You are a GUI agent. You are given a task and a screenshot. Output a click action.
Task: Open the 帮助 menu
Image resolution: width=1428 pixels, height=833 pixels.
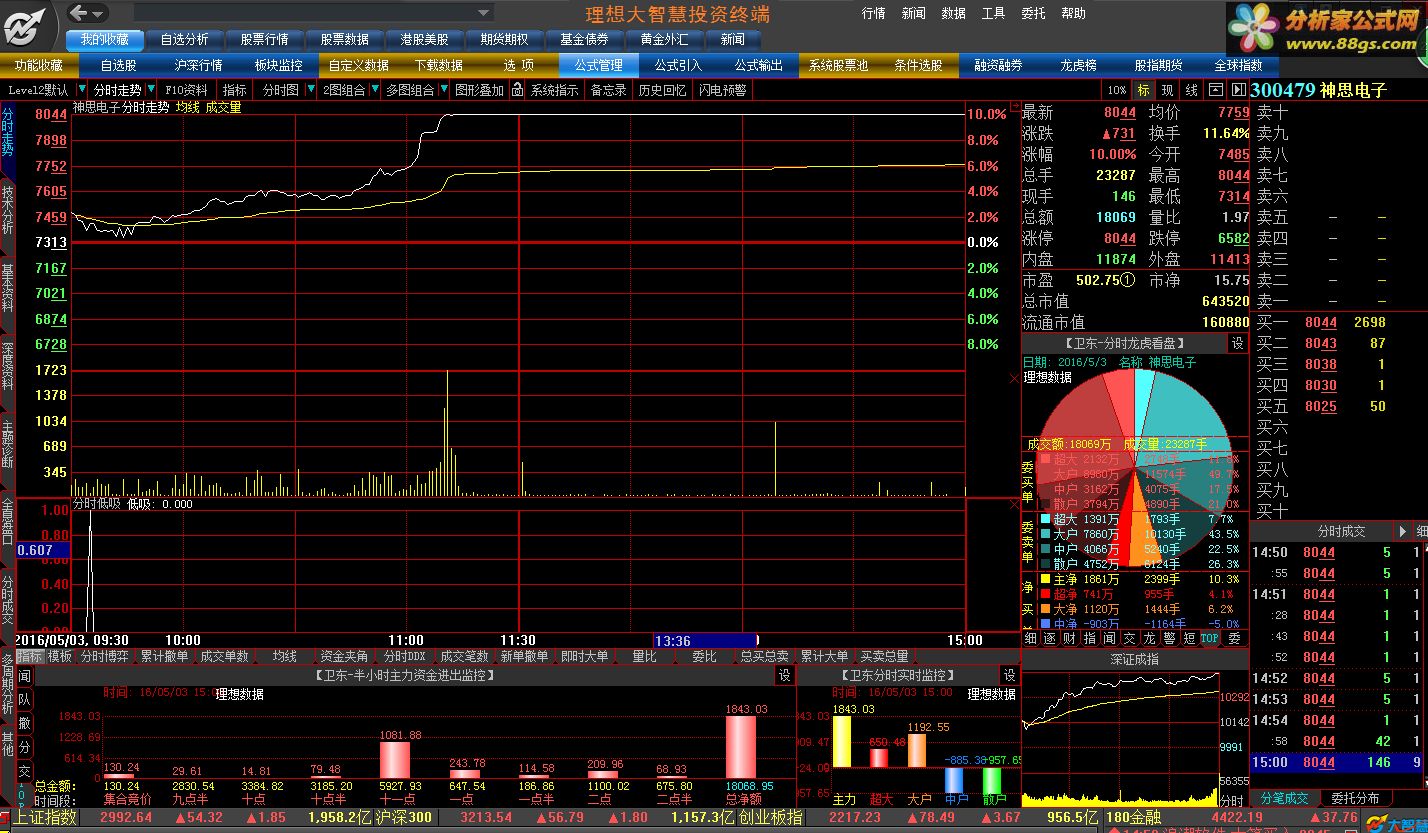tap(1073, 13)
